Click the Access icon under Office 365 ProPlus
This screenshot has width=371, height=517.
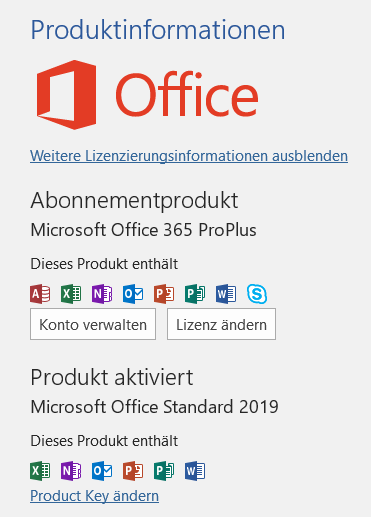pyautogui.click(x=40, y=294)
